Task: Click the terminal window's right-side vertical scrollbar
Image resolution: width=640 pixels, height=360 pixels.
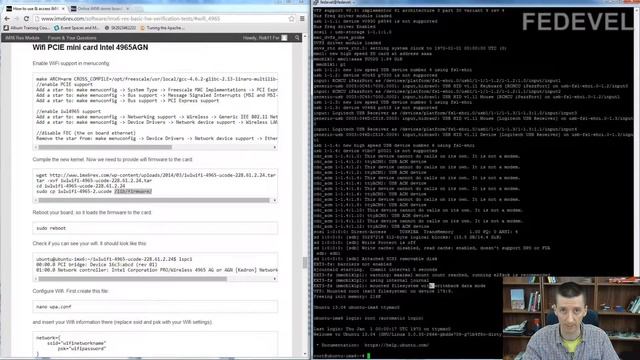Action: tap(637, 141)
